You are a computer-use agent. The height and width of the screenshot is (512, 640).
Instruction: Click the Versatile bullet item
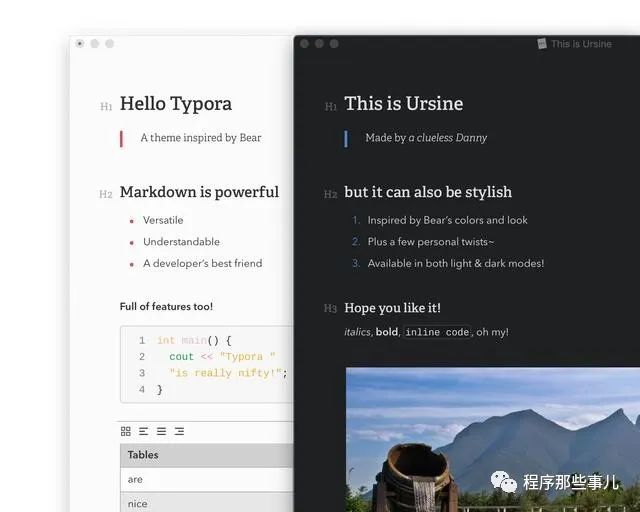point(163,220)
